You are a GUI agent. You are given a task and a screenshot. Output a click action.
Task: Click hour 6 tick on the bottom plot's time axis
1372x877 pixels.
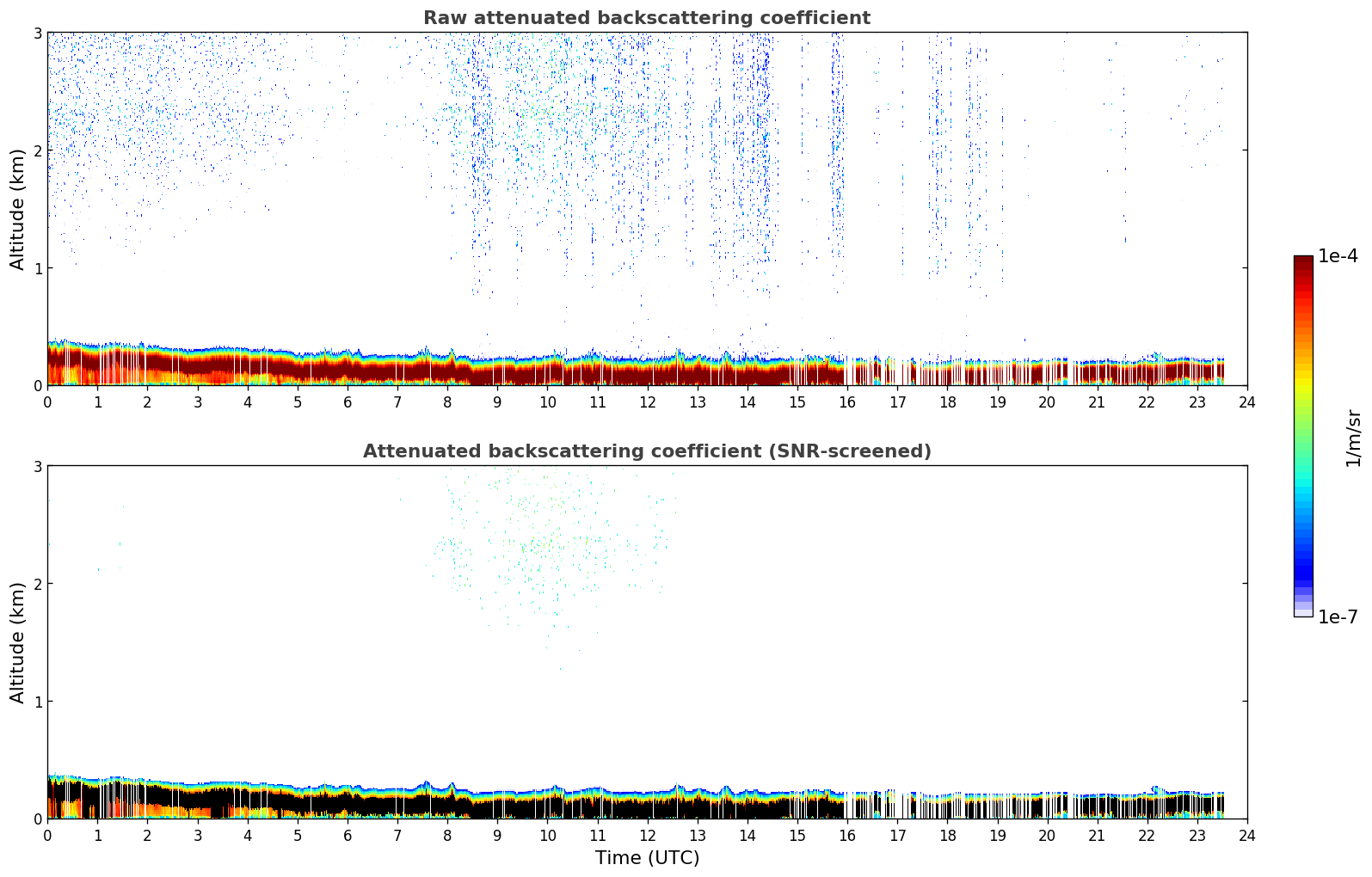pyautogui.click(x=348, y=835)
